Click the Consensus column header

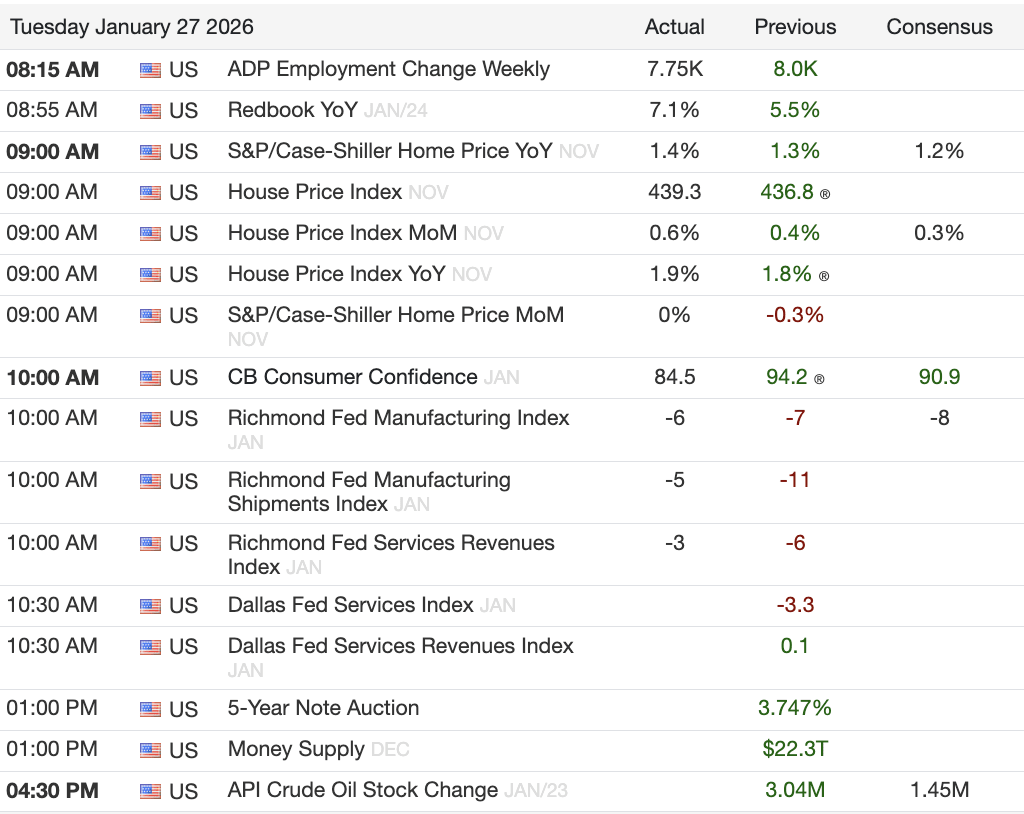point(939,27)
